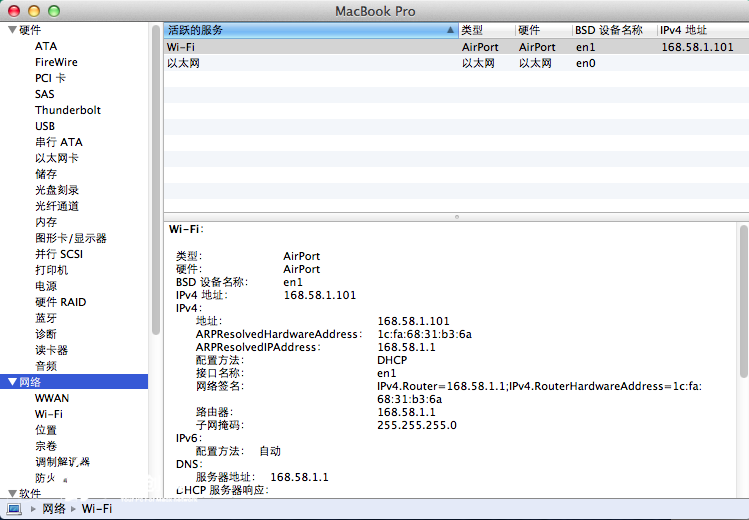Click Wi-Fi in the bottom path bar
Screen dimensions: 749x520
pos(97,509)
